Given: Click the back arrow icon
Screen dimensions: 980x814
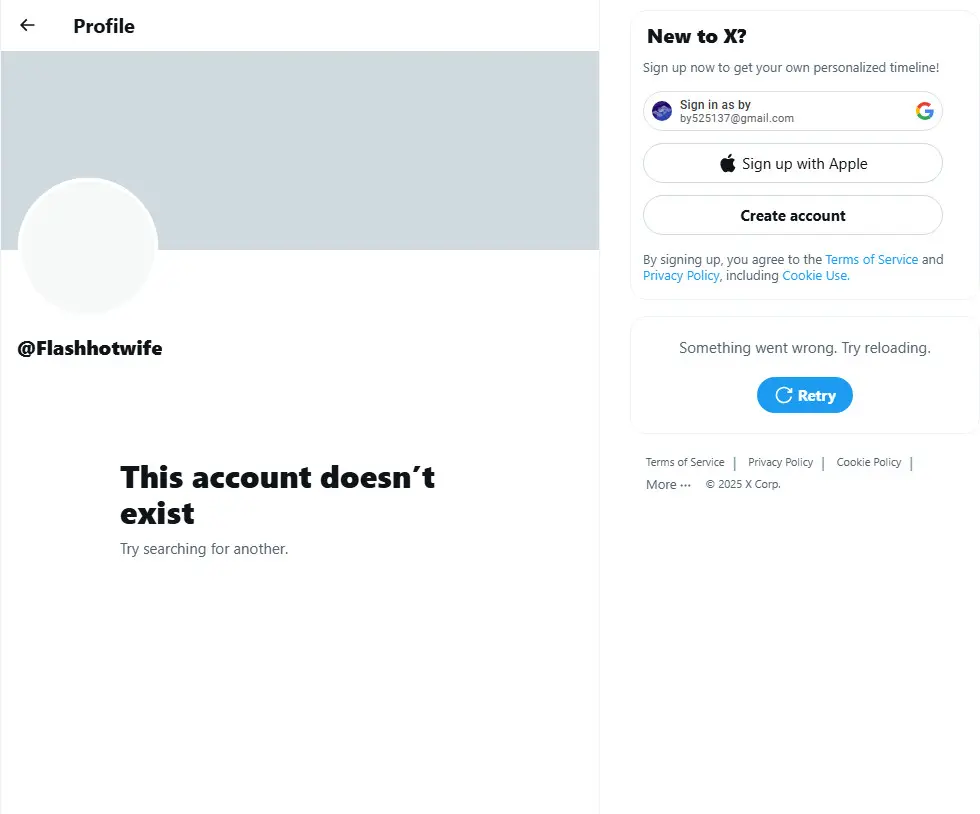Looking at the screenshot, I should pyautogui.click(x=27, y=25).
